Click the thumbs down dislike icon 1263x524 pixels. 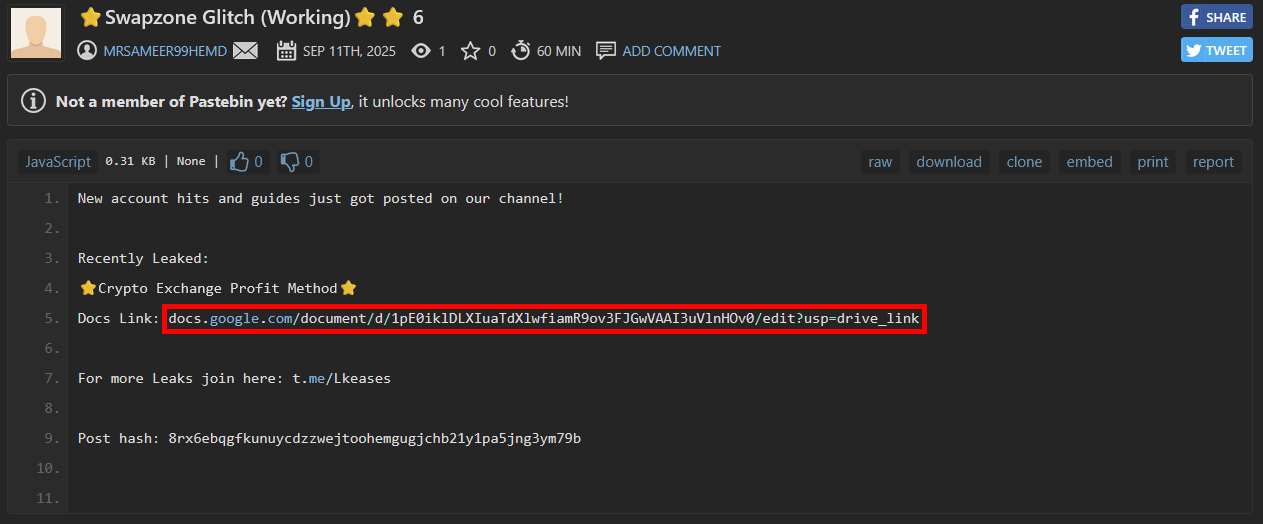pyautogui.click(x=291, y=162)
